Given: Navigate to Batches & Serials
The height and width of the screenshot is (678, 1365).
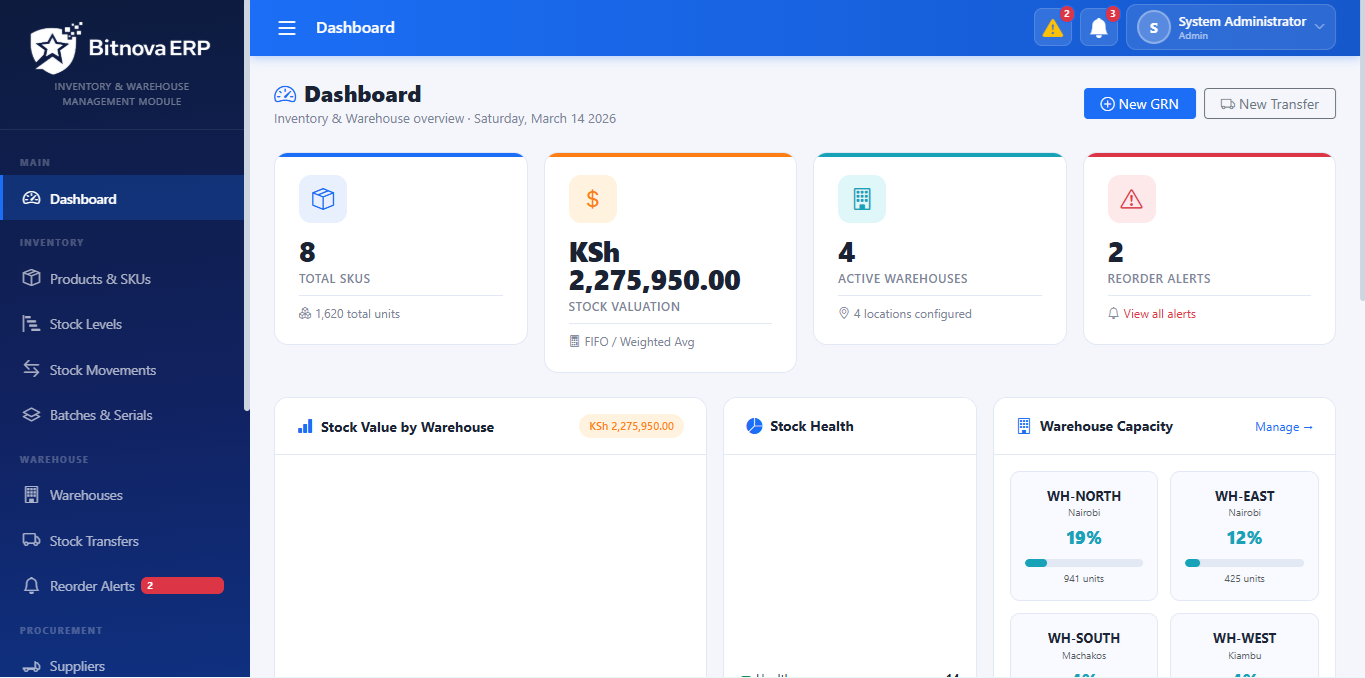Looking at the screenshot, I should 122,415.
